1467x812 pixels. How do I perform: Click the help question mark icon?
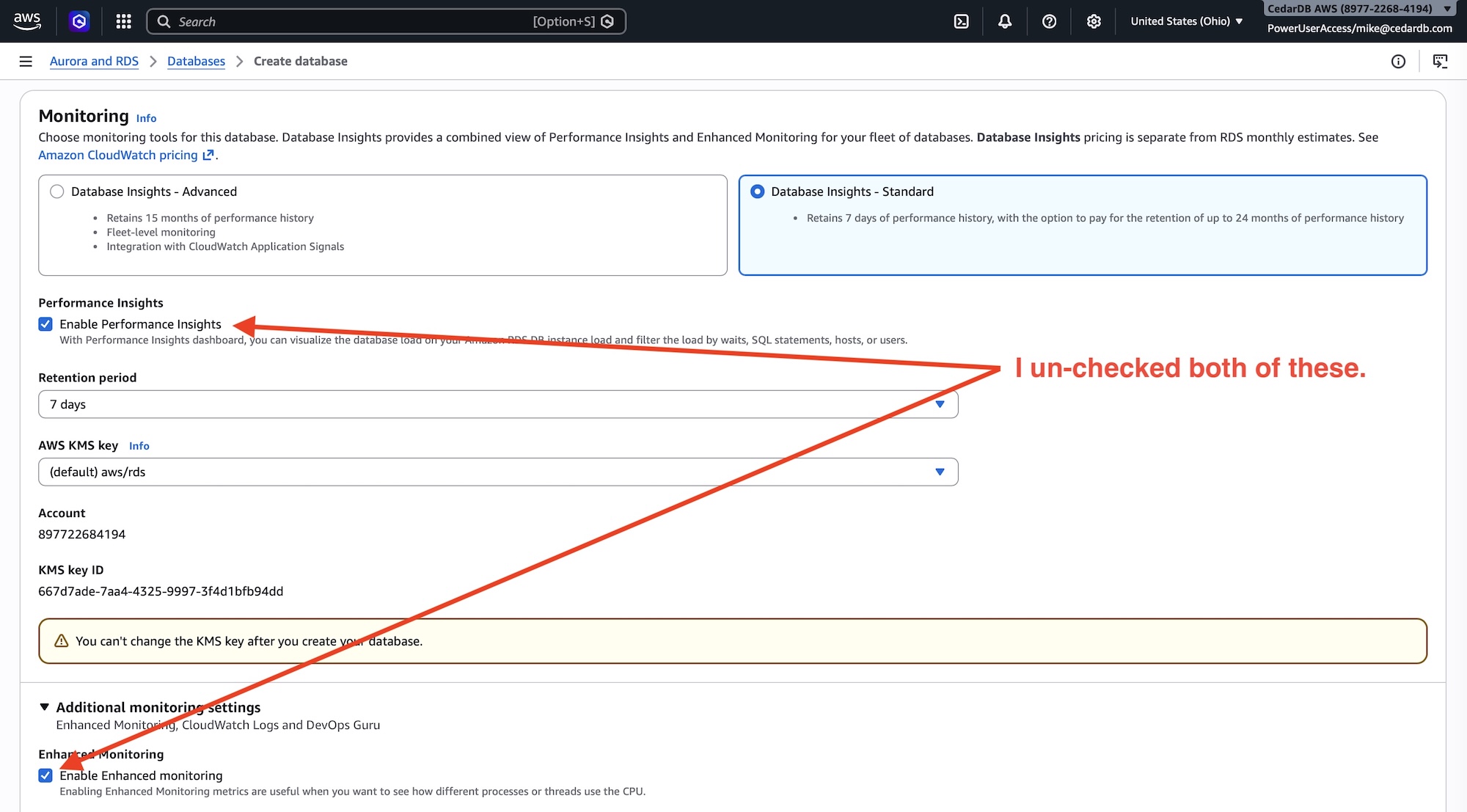[x=1049, y=21]
